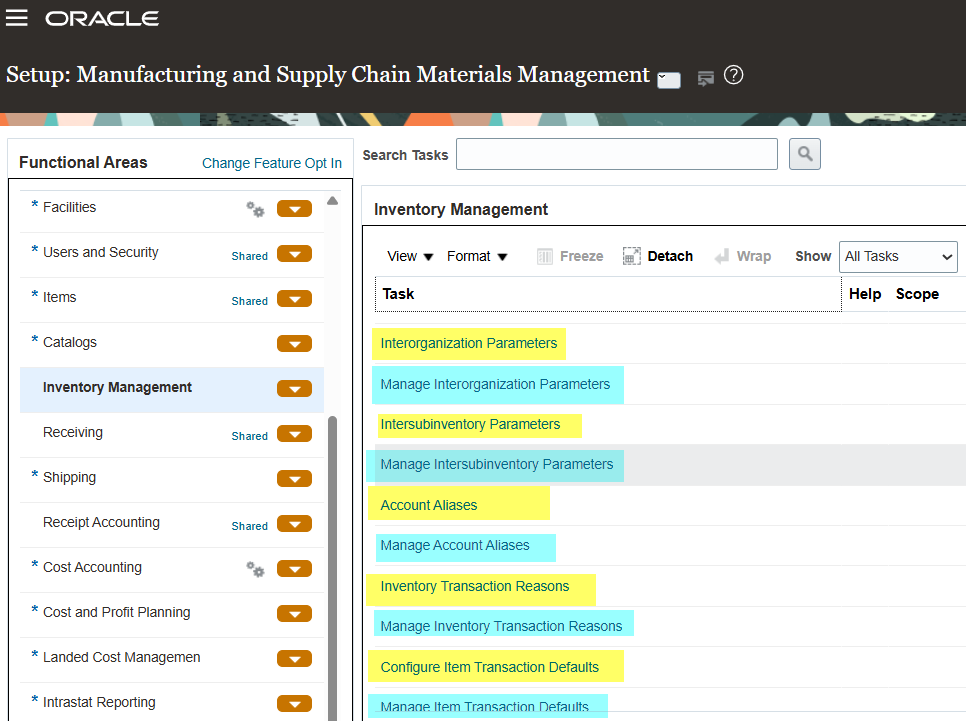Click the search magnifying glass button
The image size is (966, 721).
[x=804, y=153]
